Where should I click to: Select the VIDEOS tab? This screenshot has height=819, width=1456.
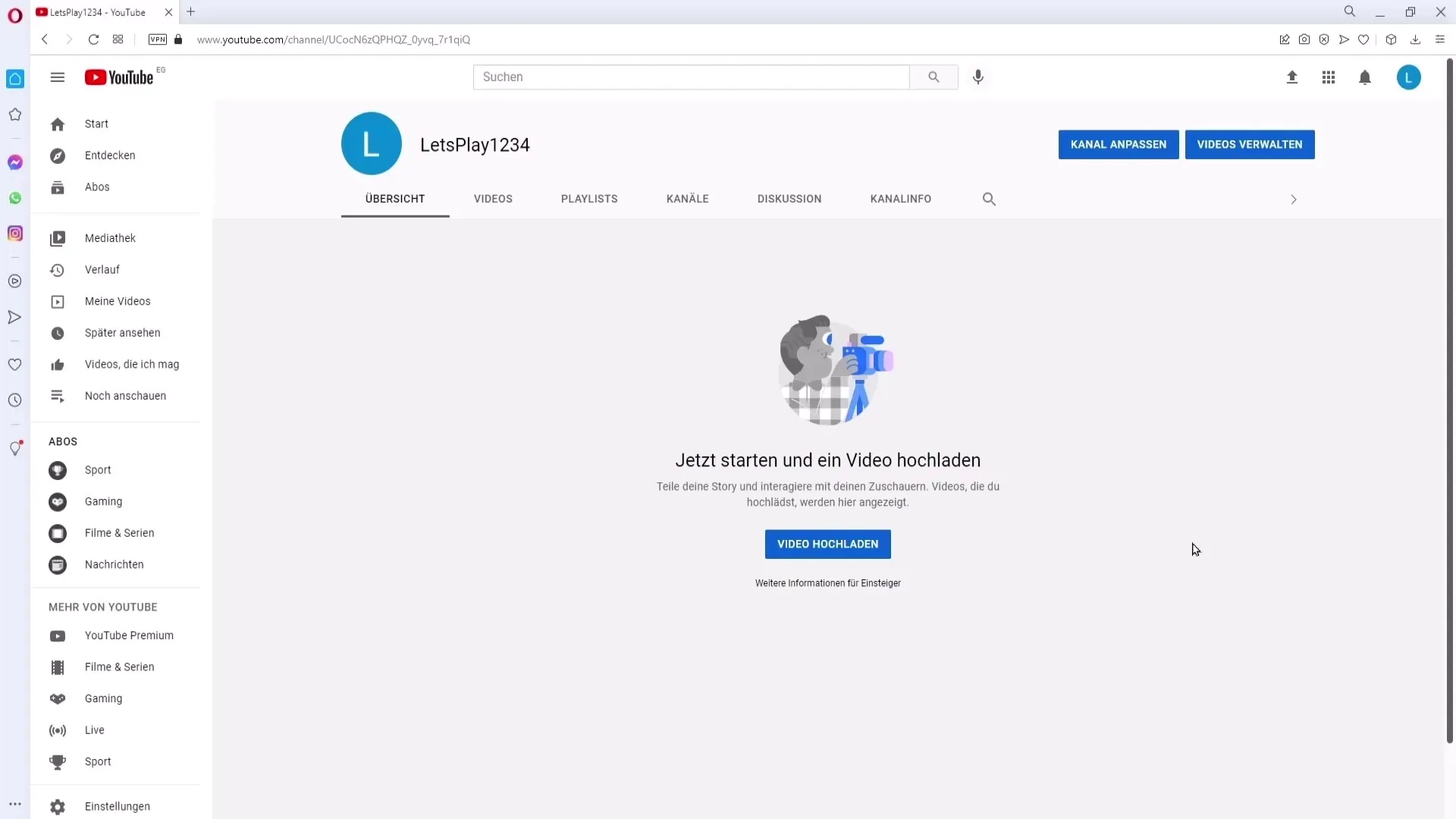(x=493, y=199)
